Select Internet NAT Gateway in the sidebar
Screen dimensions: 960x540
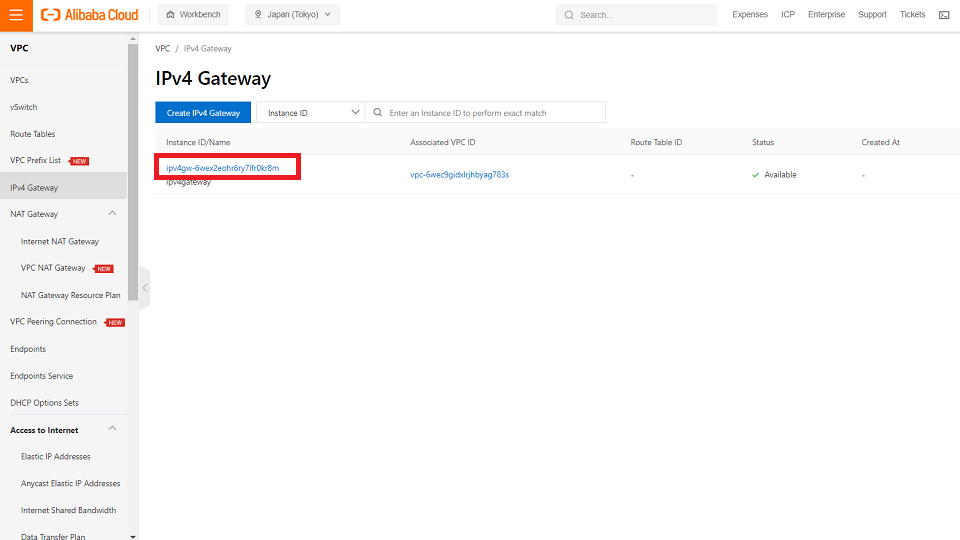[59, 241]
